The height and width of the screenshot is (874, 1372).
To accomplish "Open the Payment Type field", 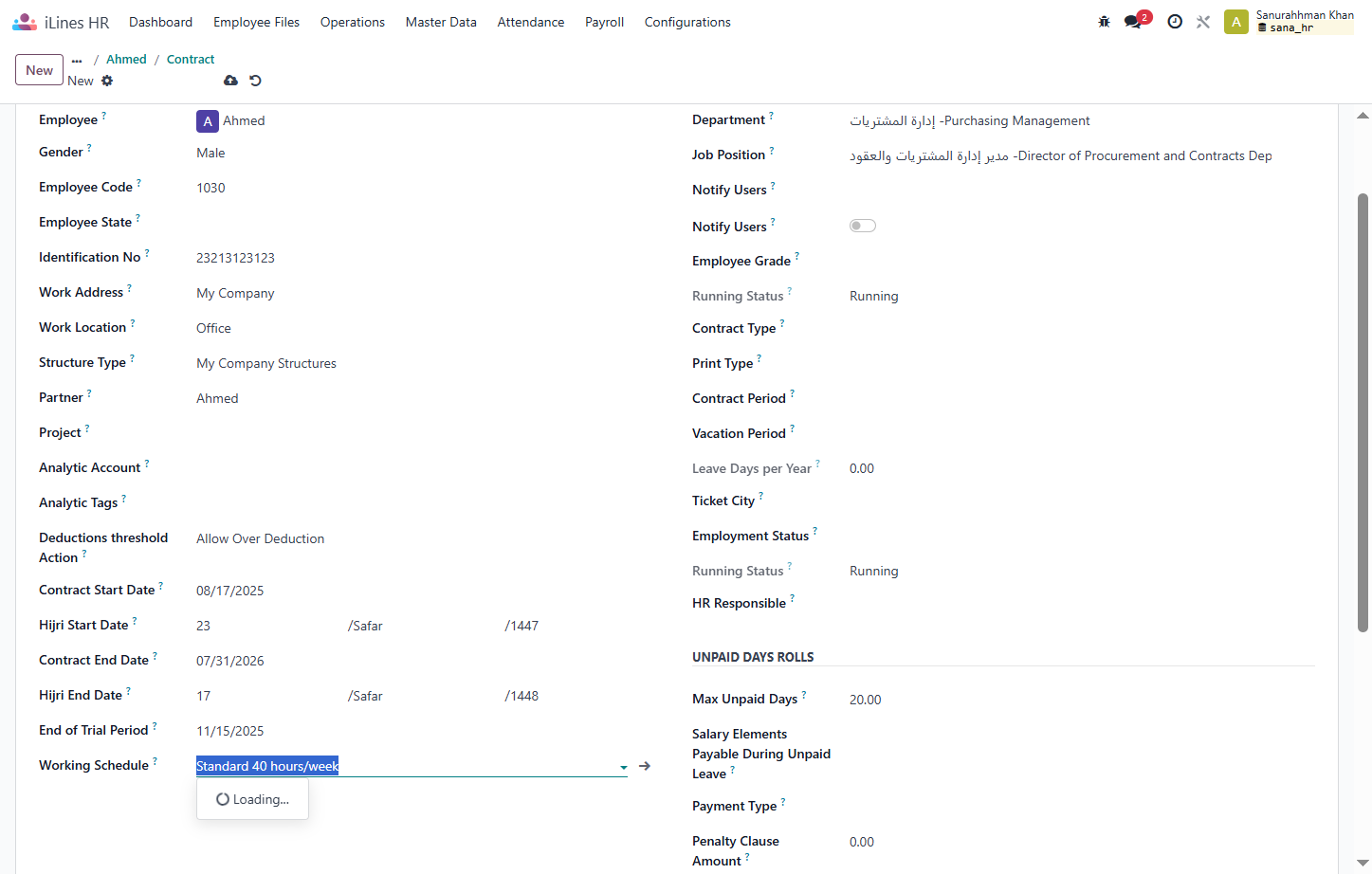I will (x=1081, y=807).
